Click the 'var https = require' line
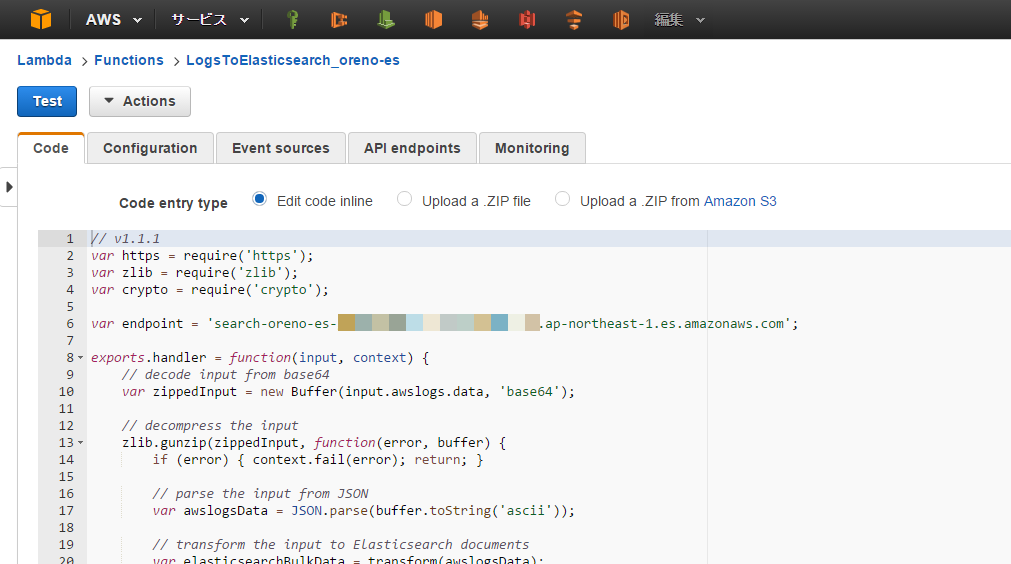Image resolution: width=1011 pixels, height=564 pixels. pos(202,256)
